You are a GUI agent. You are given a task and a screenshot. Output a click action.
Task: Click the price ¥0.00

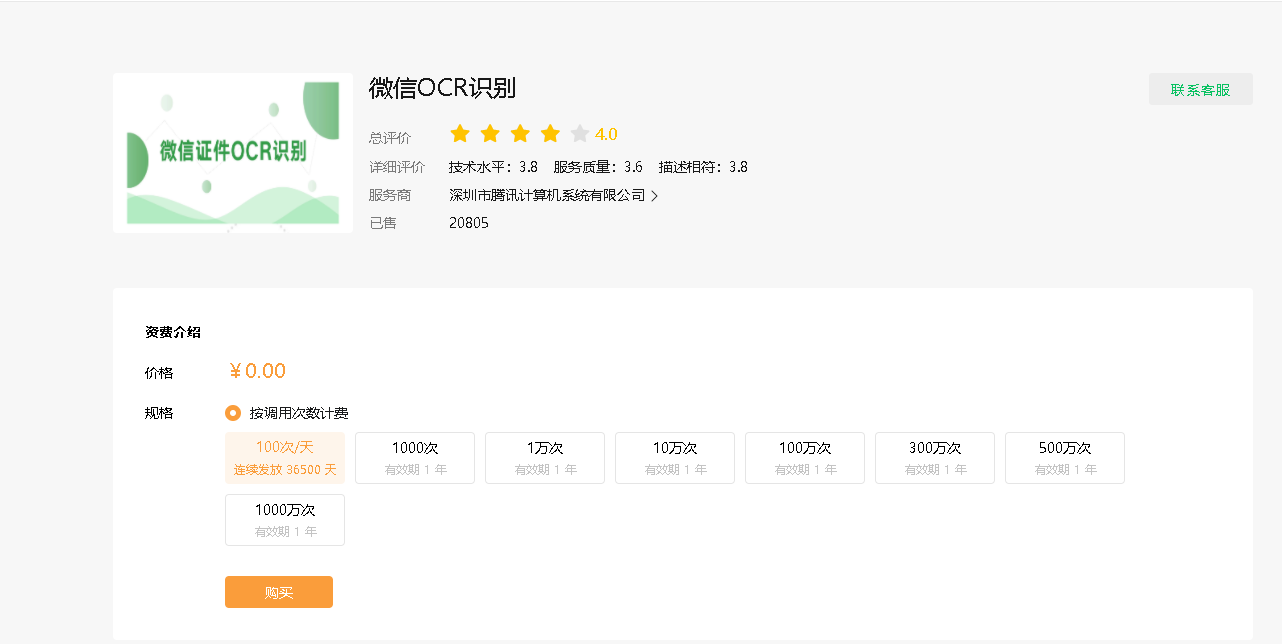coord(257,371)
